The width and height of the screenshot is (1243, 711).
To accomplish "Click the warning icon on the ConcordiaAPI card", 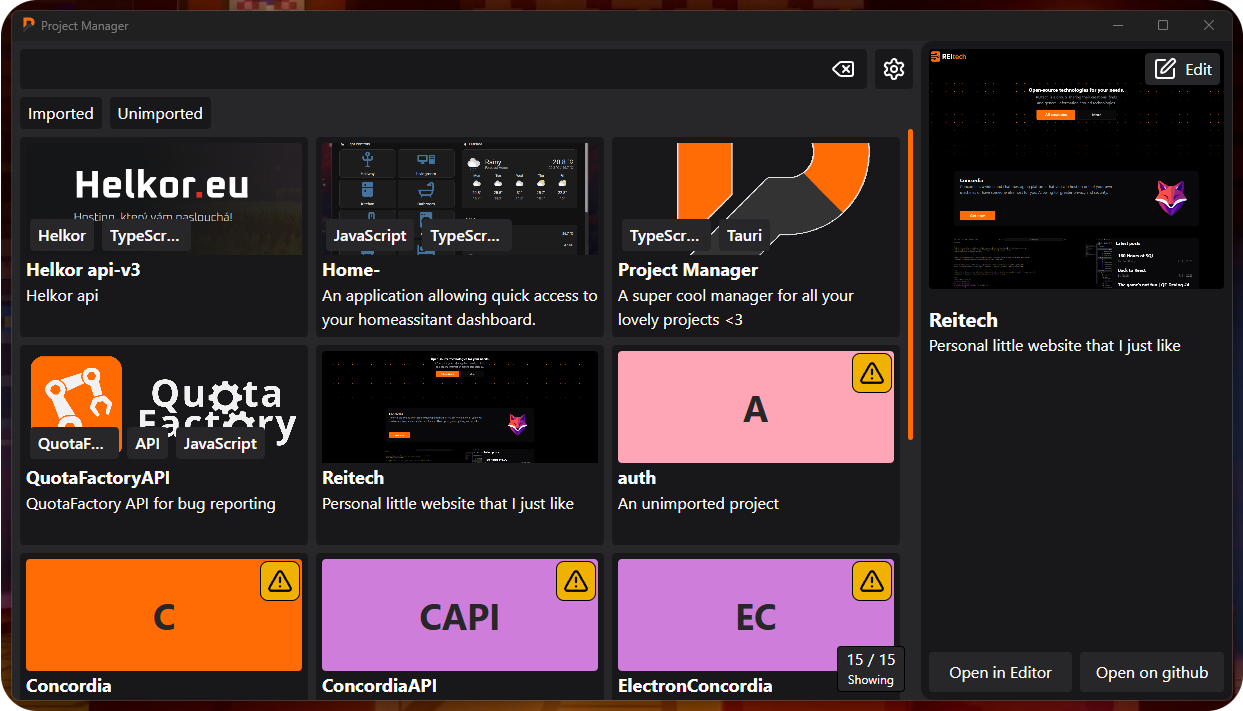I will 575,580.
